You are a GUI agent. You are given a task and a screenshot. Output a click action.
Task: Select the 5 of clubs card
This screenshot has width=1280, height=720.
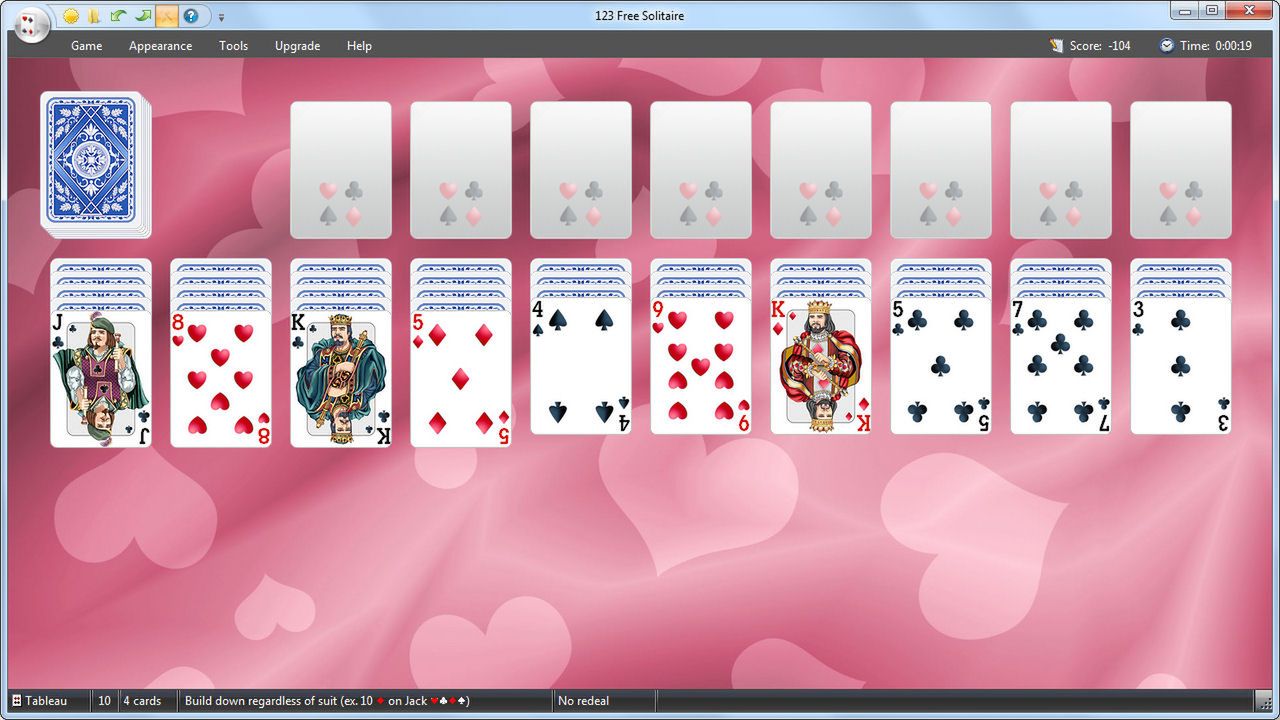click(x=941, y=366)
